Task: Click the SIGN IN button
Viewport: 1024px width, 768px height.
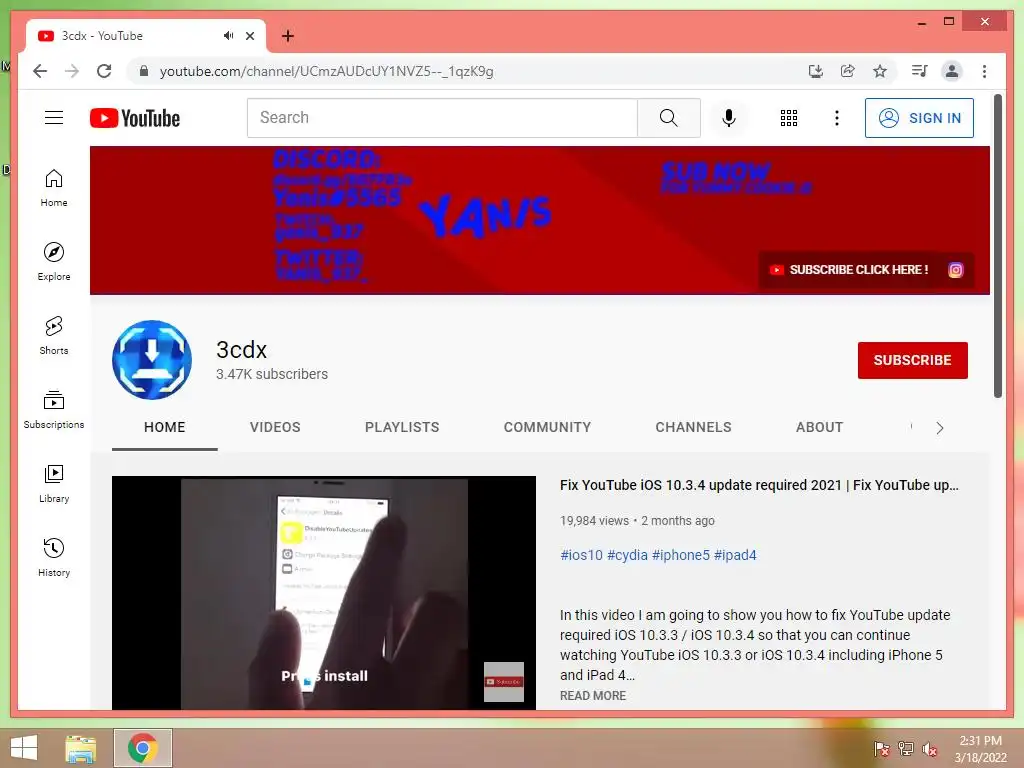Action: (x=919, y=118)
